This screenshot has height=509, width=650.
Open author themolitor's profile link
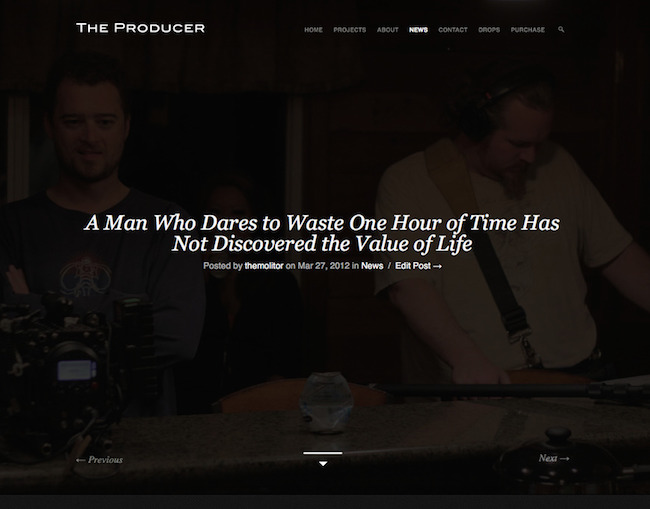click(x=264, y=266)
